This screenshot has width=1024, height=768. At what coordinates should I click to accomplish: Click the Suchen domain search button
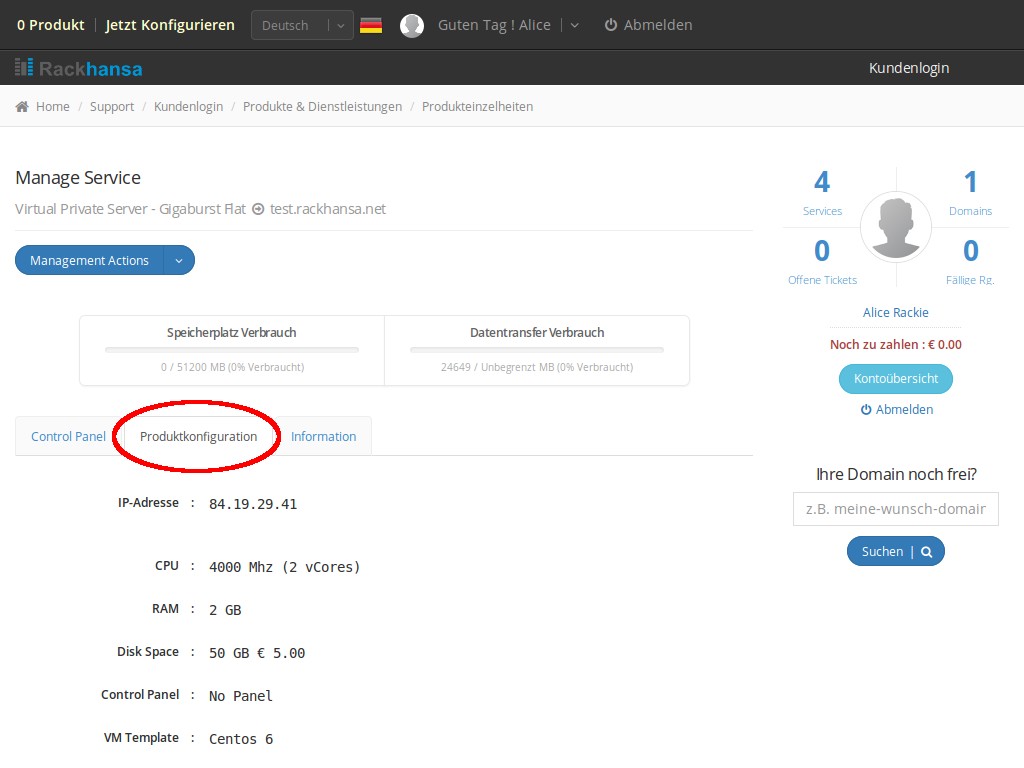click(x=895, y=551)
